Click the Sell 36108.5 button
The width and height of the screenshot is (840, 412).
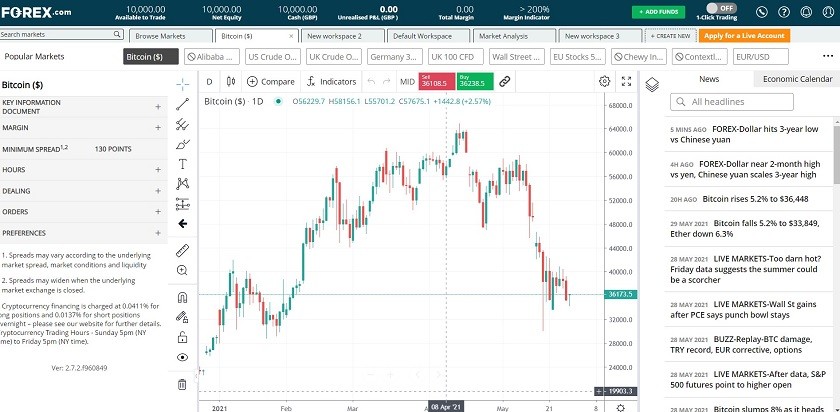437,81
